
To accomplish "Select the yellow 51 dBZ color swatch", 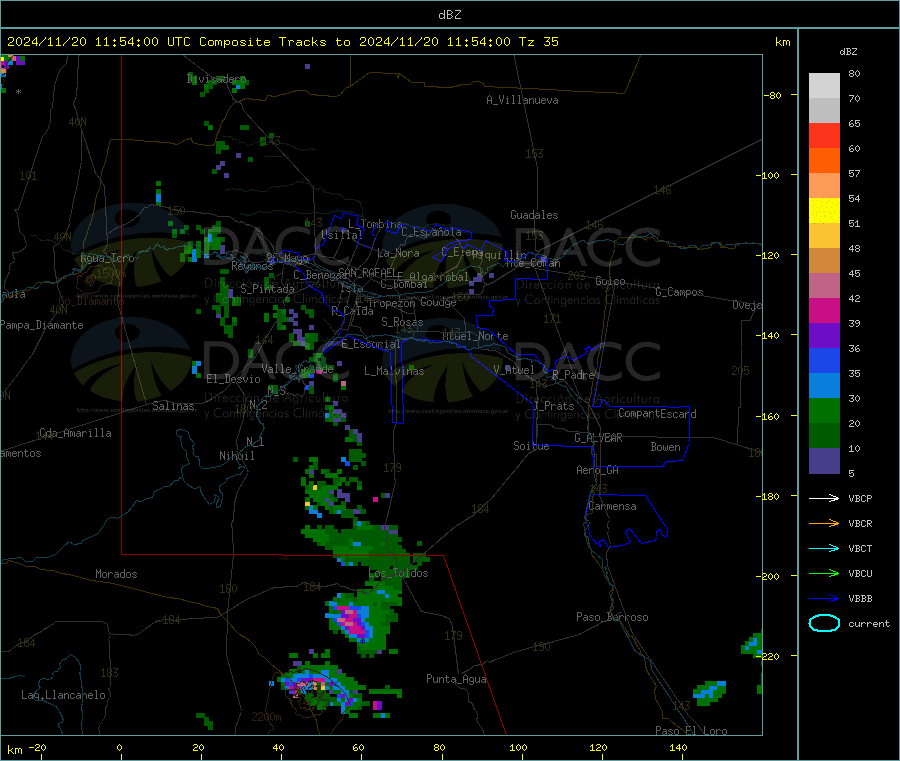I will click(x=824, y=211).
